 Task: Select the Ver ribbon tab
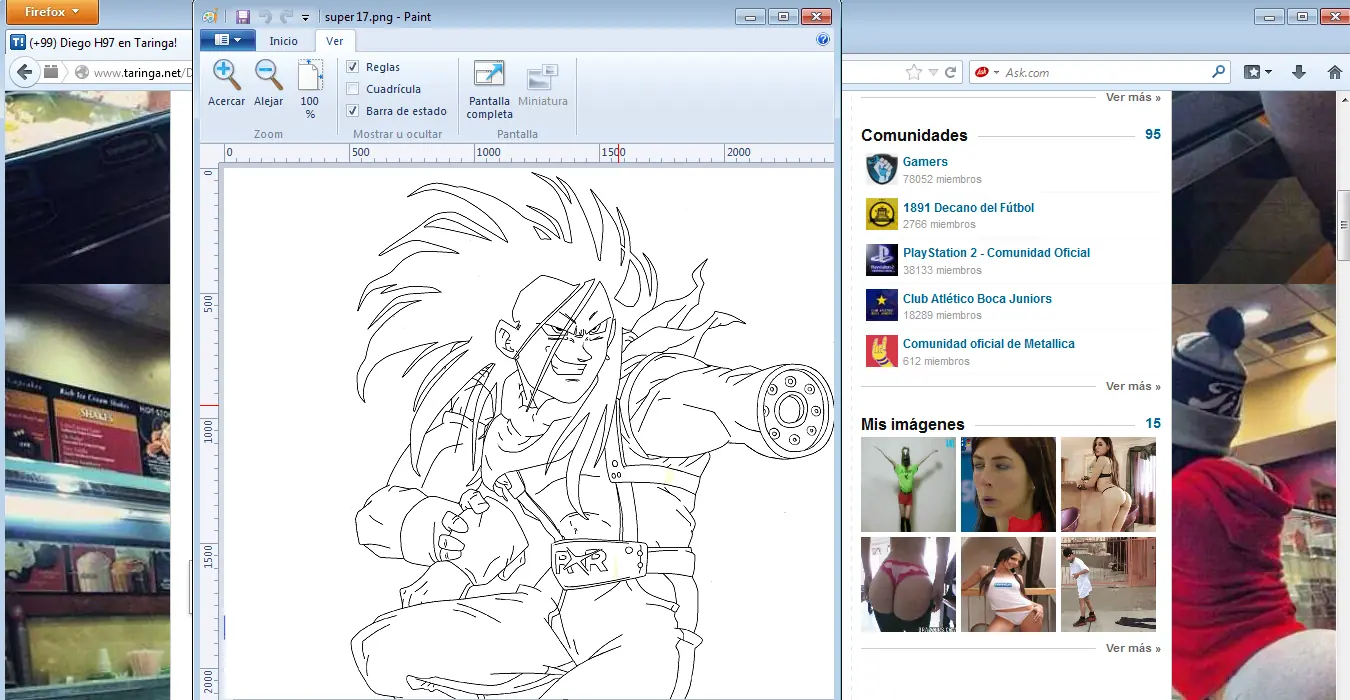[335, 41]
